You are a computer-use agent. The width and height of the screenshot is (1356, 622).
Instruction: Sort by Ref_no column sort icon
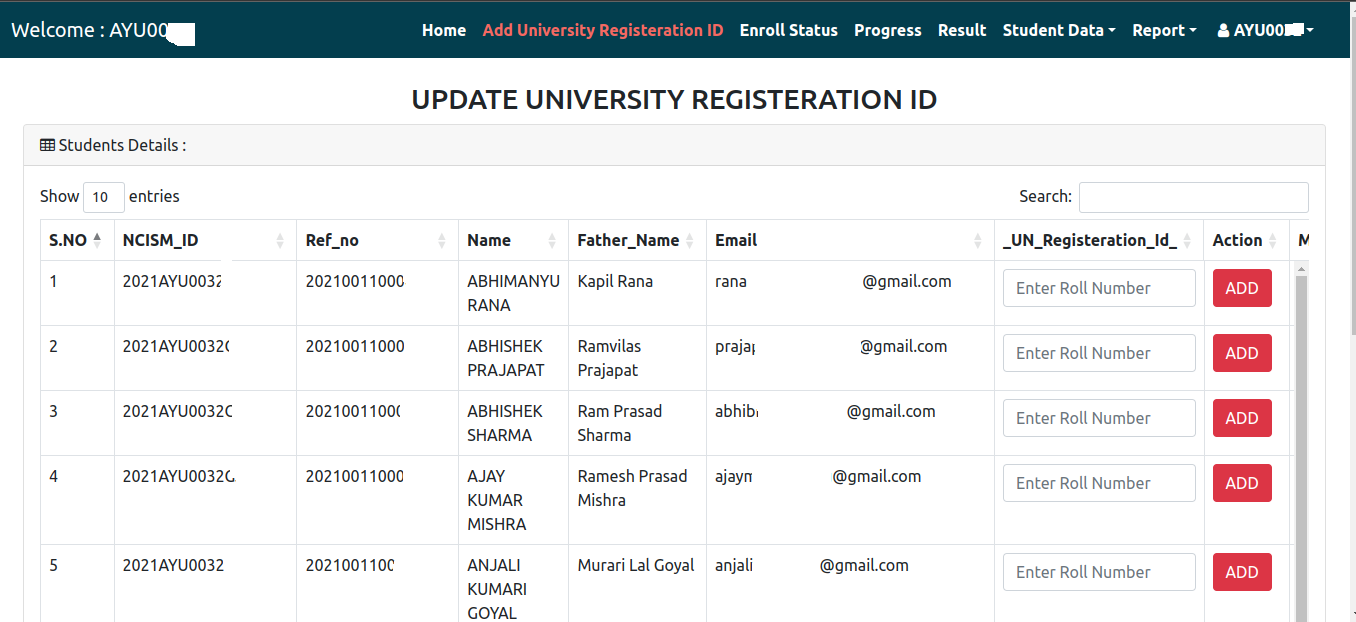coord(442,240)
